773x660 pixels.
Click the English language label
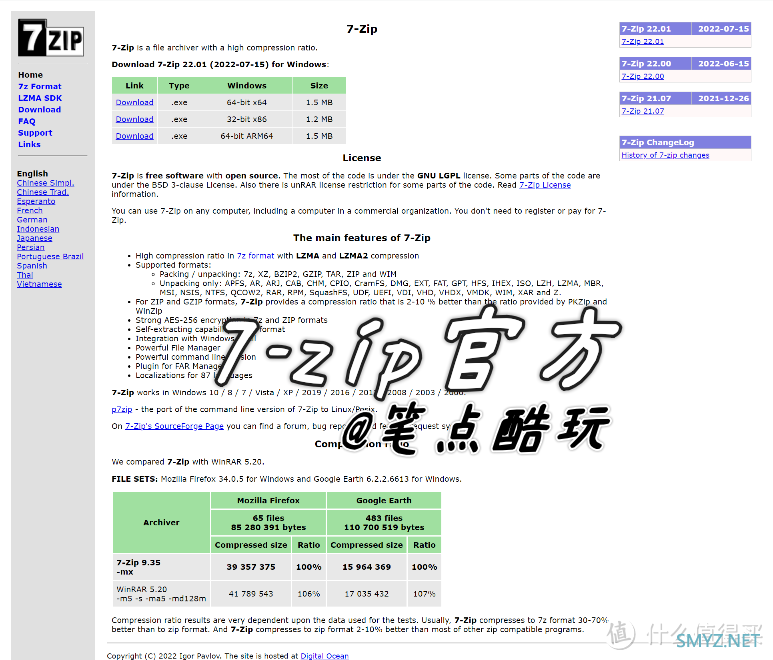pos(33,174)
